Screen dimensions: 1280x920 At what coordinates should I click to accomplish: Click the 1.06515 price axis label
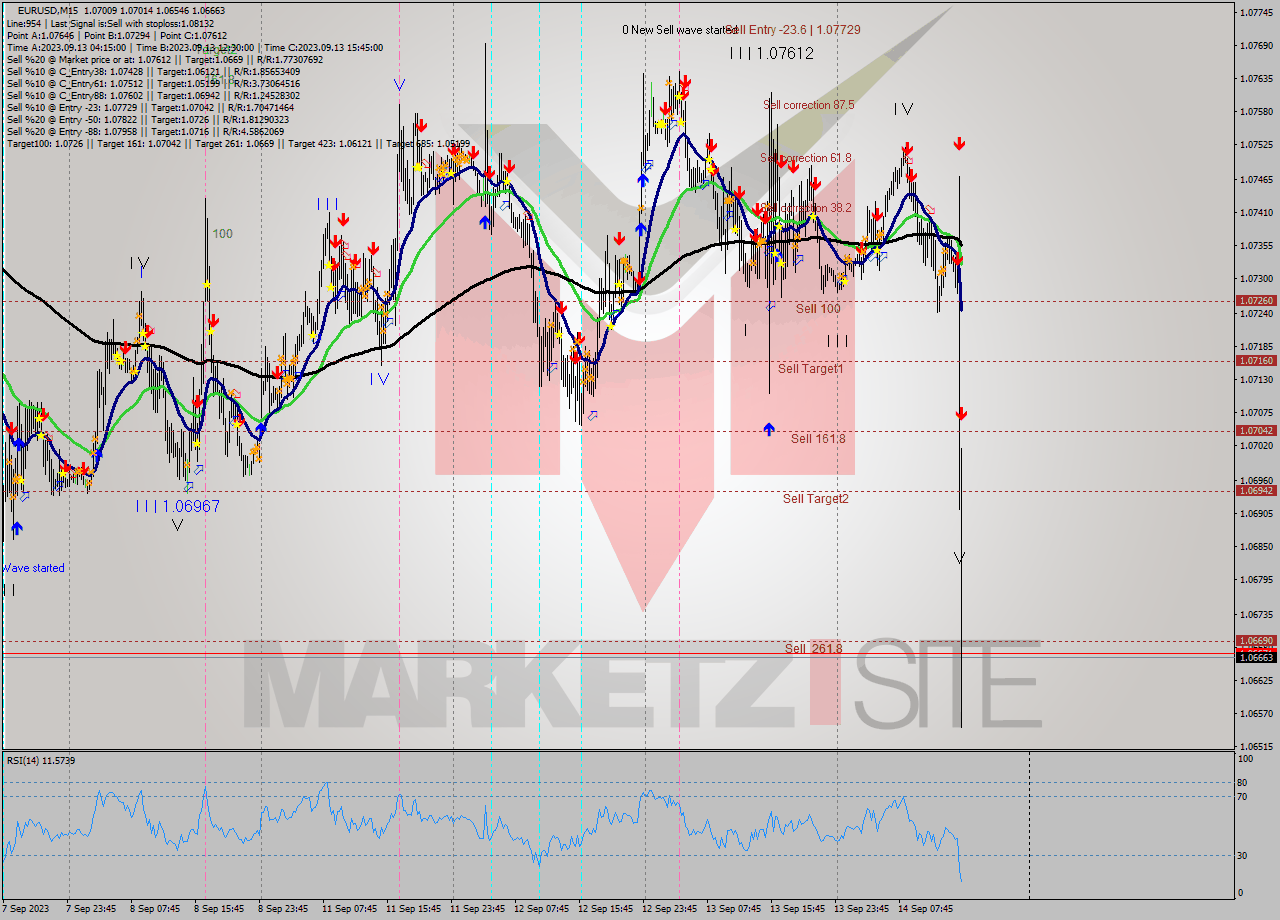click(1256, 747)
